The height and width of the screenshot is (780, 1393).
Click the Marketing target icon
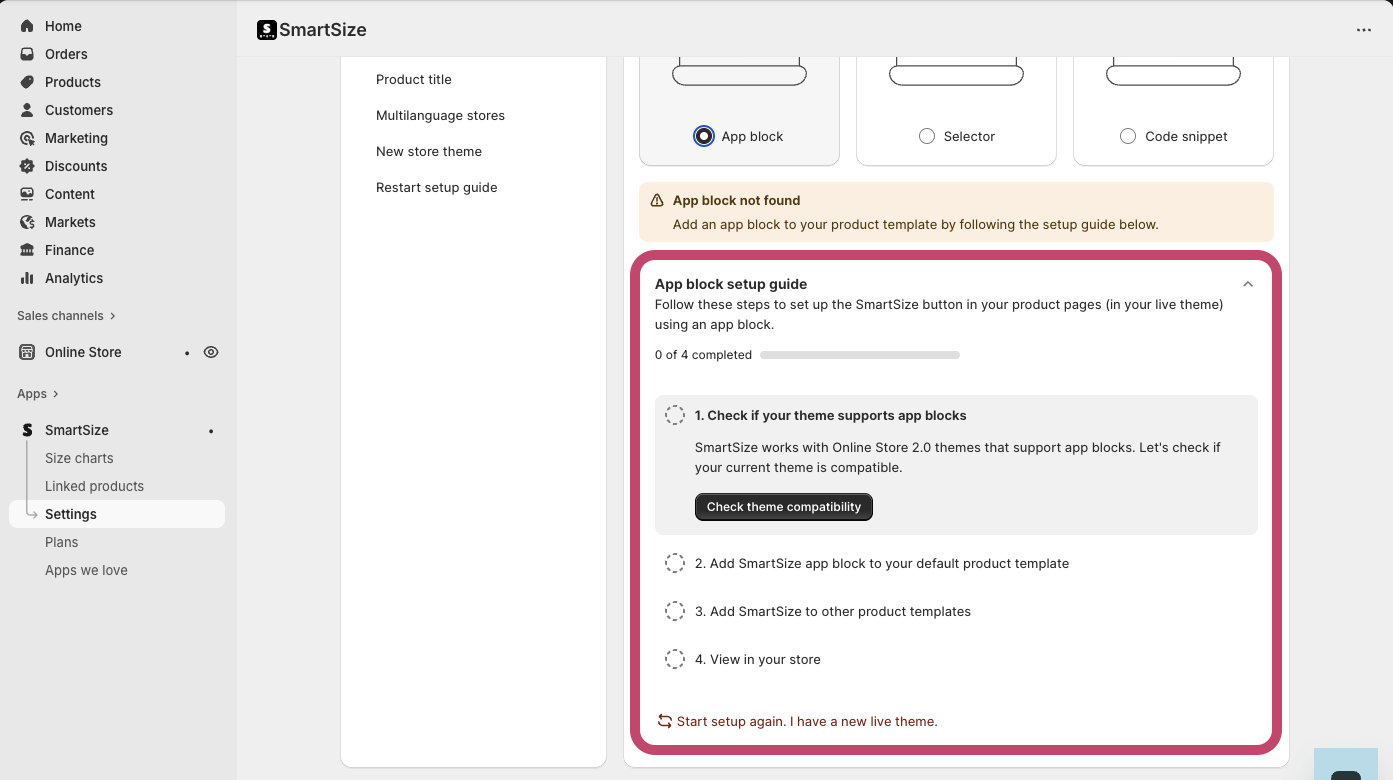(x=27, y=138)
